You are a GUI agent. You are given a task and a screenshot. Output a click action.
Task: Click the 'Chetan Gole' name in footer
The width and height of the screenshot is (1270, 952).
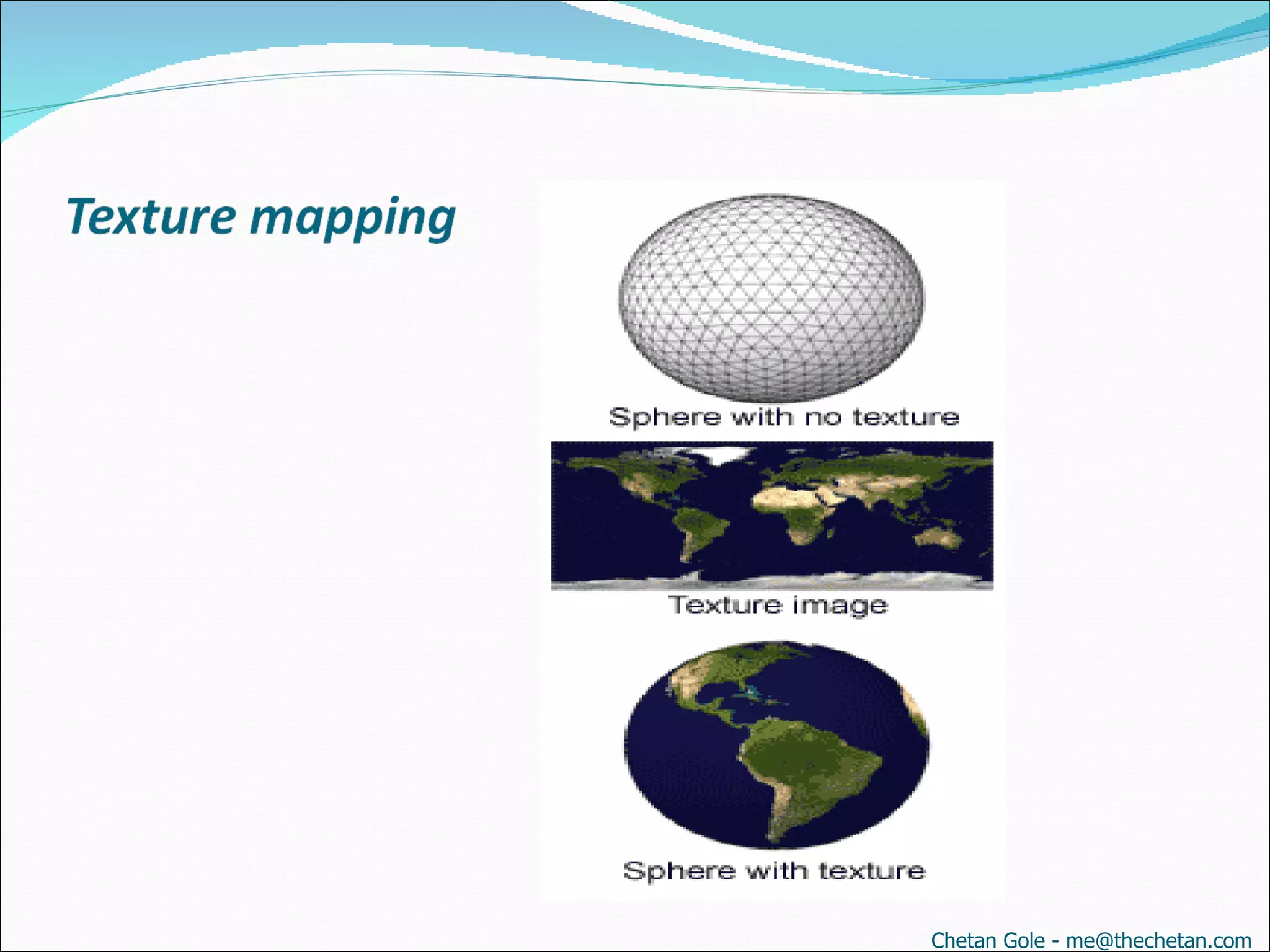pos(987,940)
